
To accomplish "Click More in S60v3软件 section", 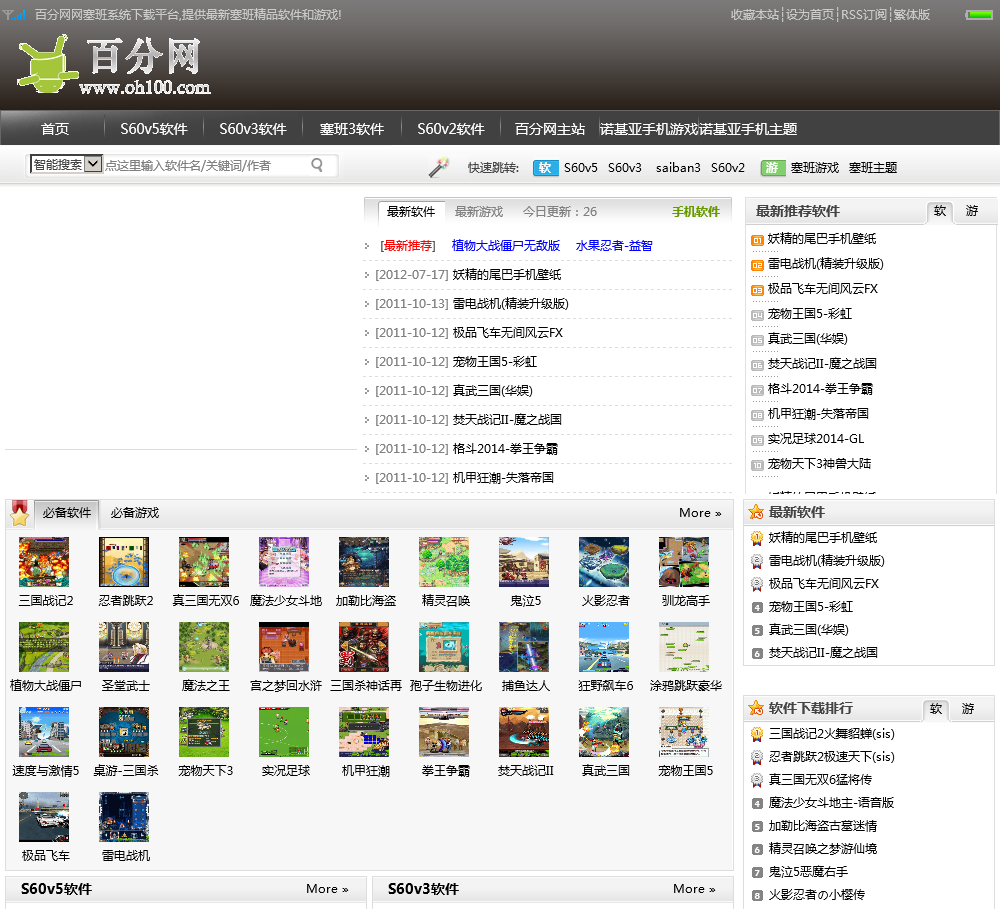I will [x=694, y=889].
